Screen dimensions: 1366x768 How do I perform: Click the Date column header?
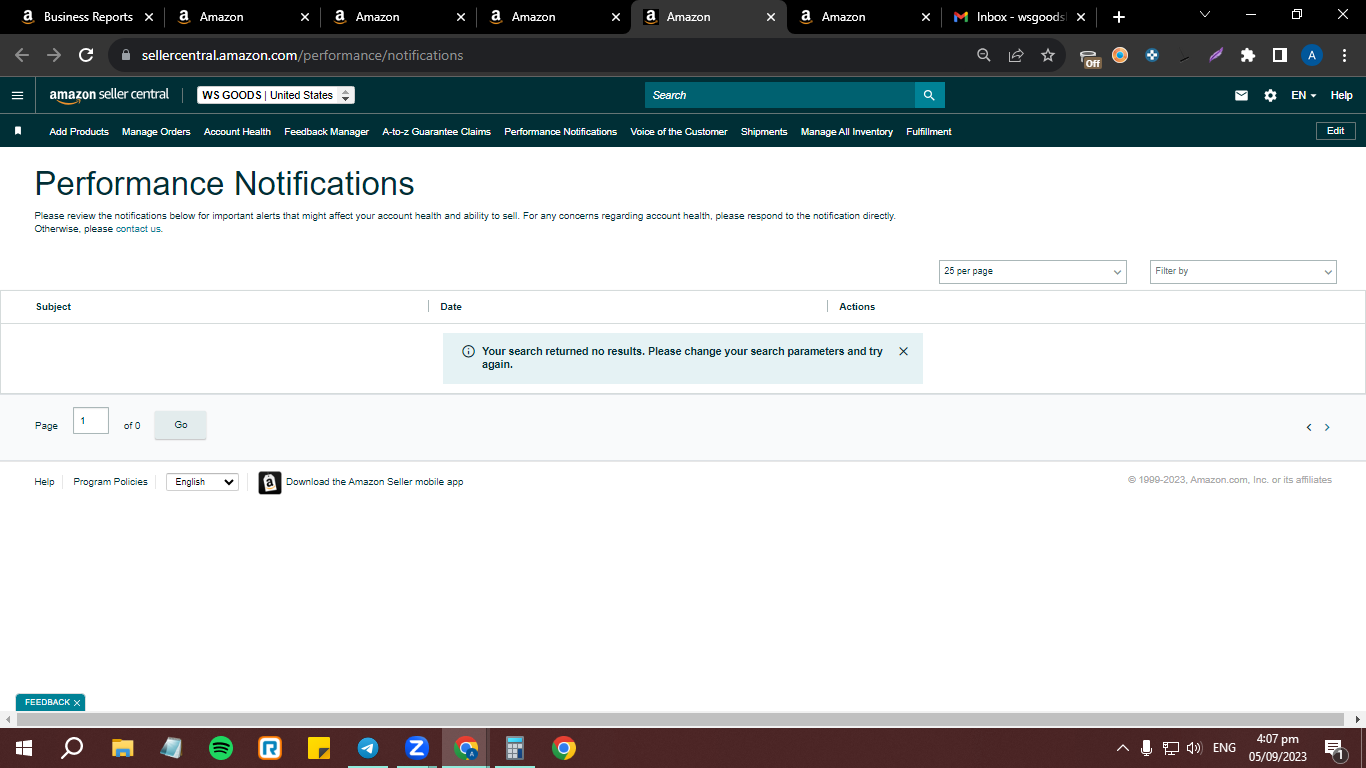[x=451, y=307]
